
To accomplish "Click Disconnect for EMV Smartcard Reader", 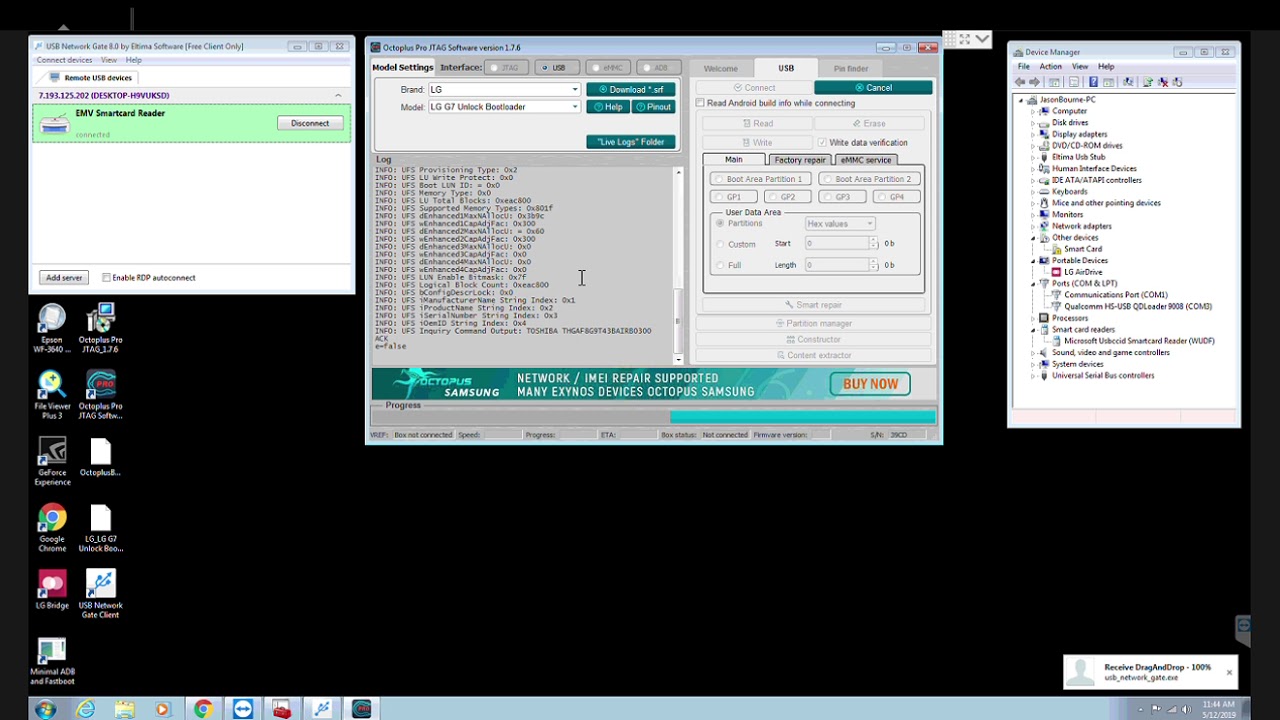I will click(x=310, y=123).
